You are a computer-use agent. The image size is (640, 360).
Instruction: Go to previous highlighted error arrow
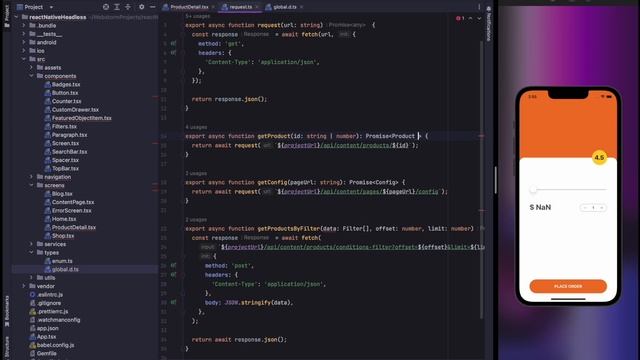[470, 18]
